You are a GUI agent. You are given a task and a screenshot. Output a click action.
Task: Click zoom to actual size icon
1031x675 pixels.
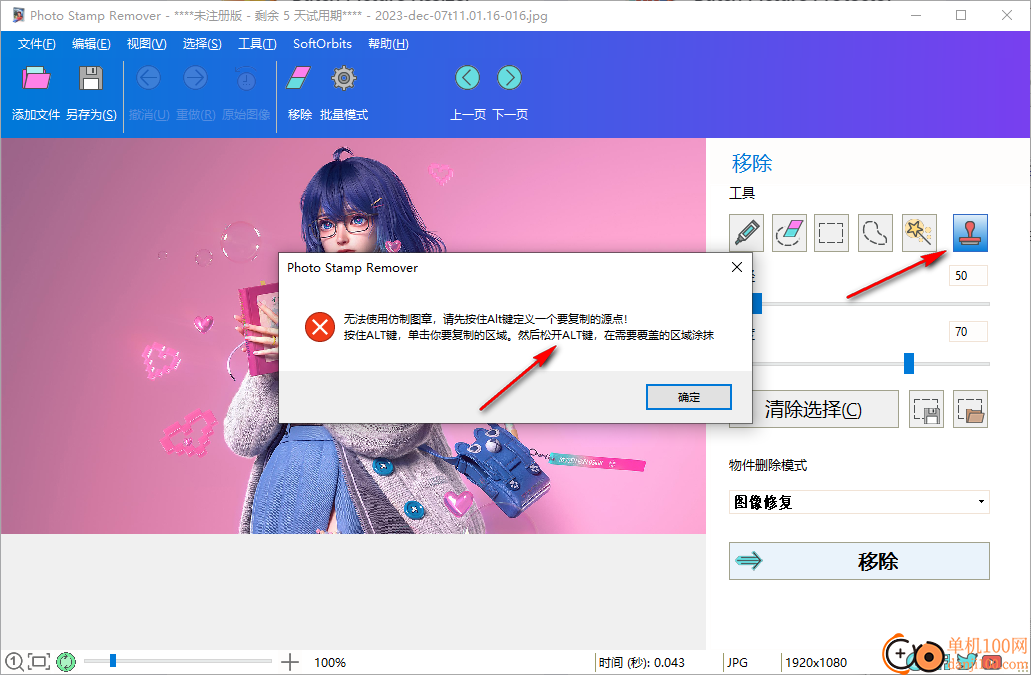[14, 662]
